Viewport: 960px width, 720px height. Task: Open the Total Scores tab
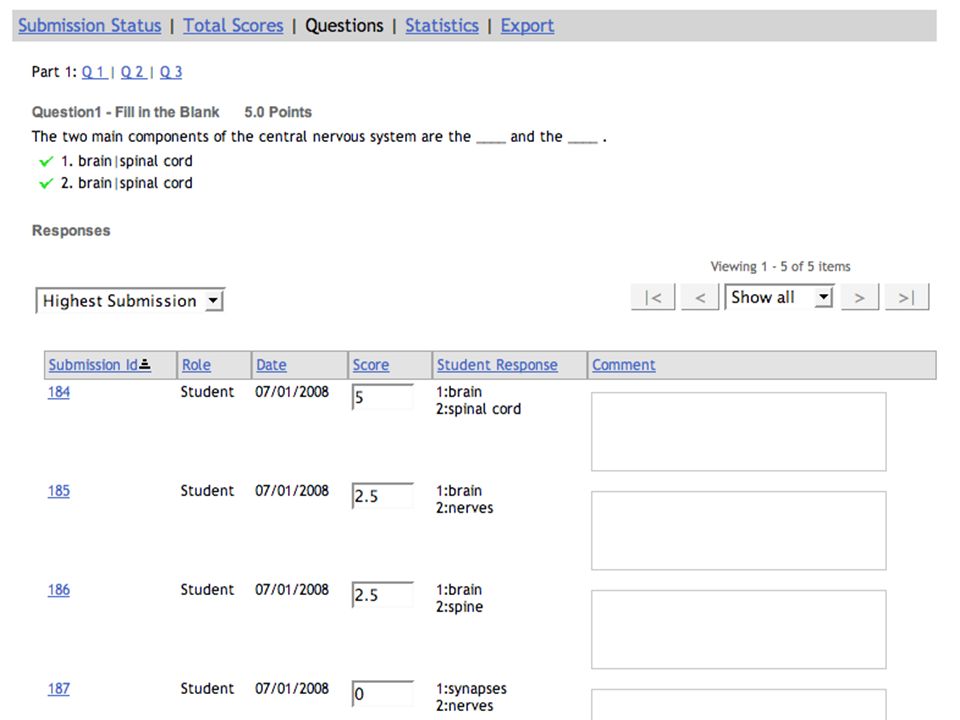[x=233, y=26]
